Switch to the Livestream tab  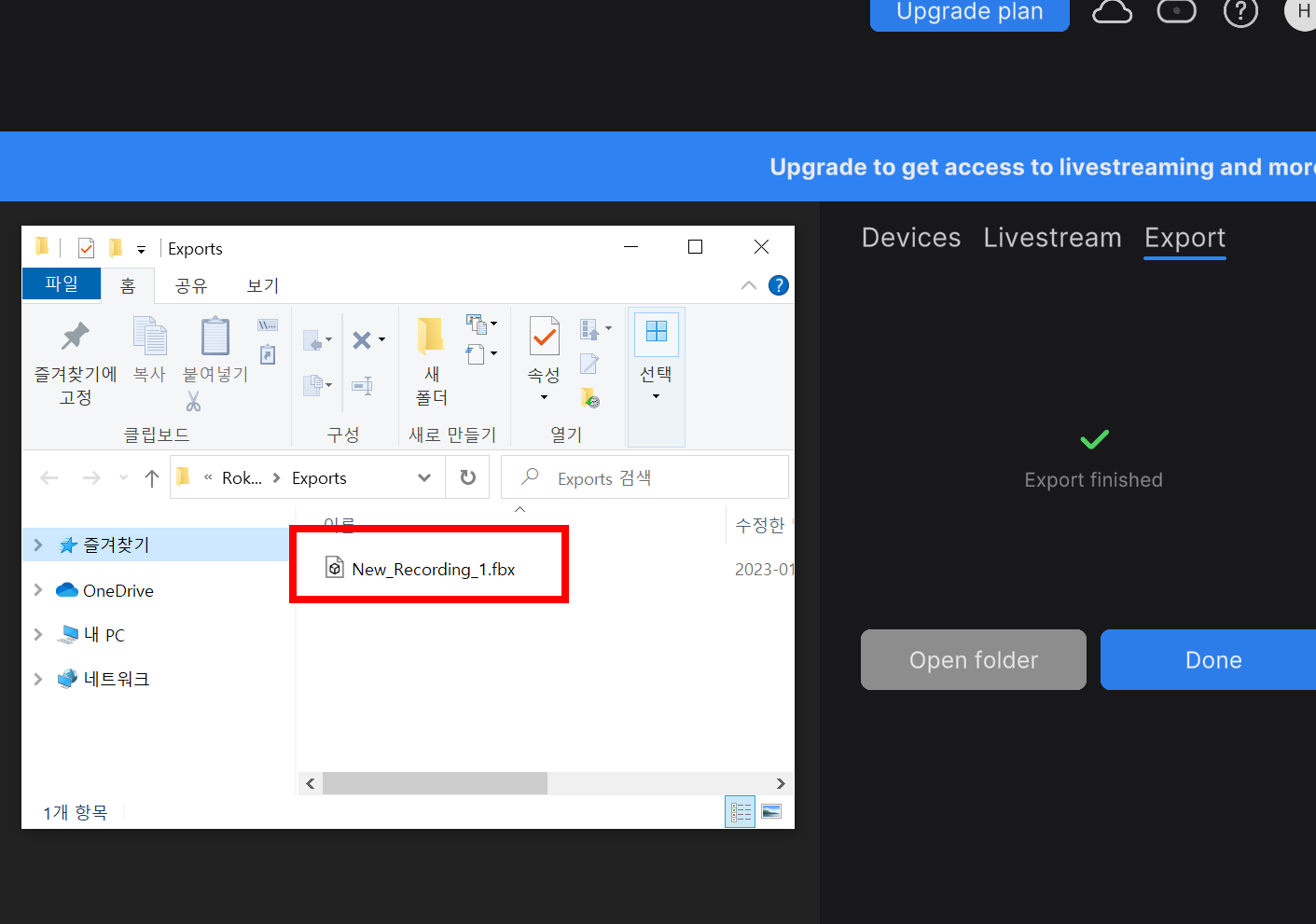coord(1052,238)
